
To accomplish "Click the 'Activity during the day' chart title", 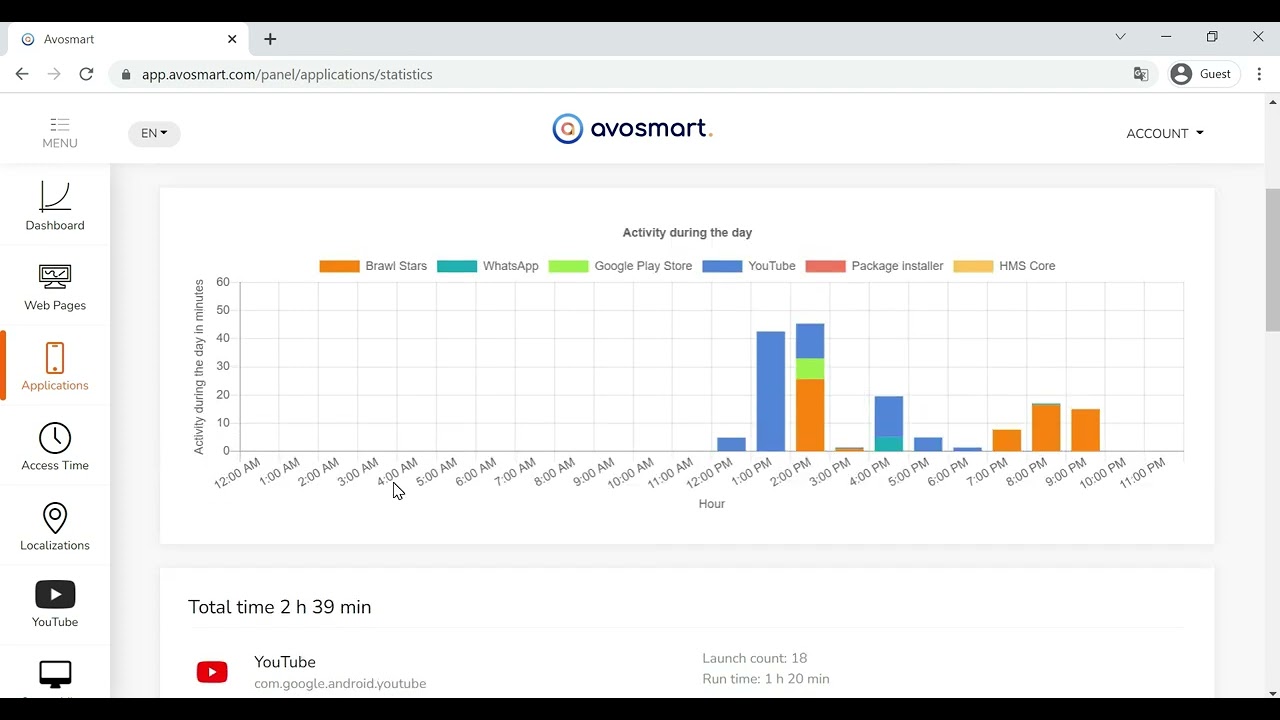I will click(687, 233).
